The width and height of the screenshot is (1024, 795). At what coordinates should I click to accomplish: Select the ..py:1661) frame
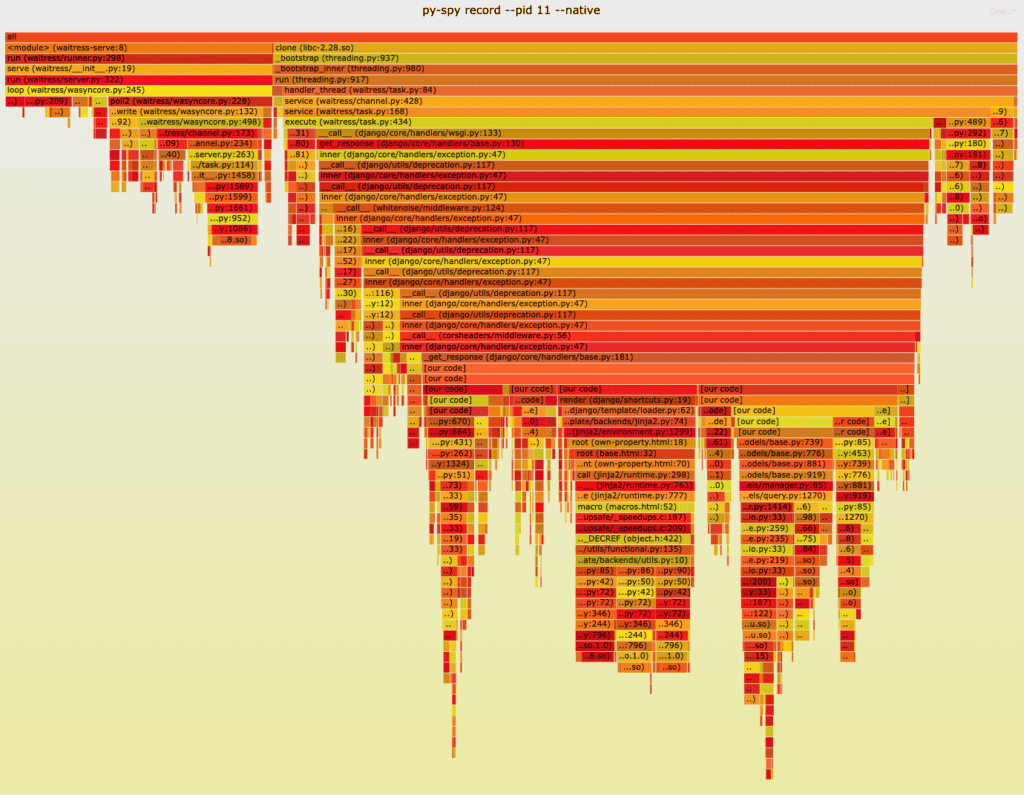pyautogui.click(x=231, y=208)
